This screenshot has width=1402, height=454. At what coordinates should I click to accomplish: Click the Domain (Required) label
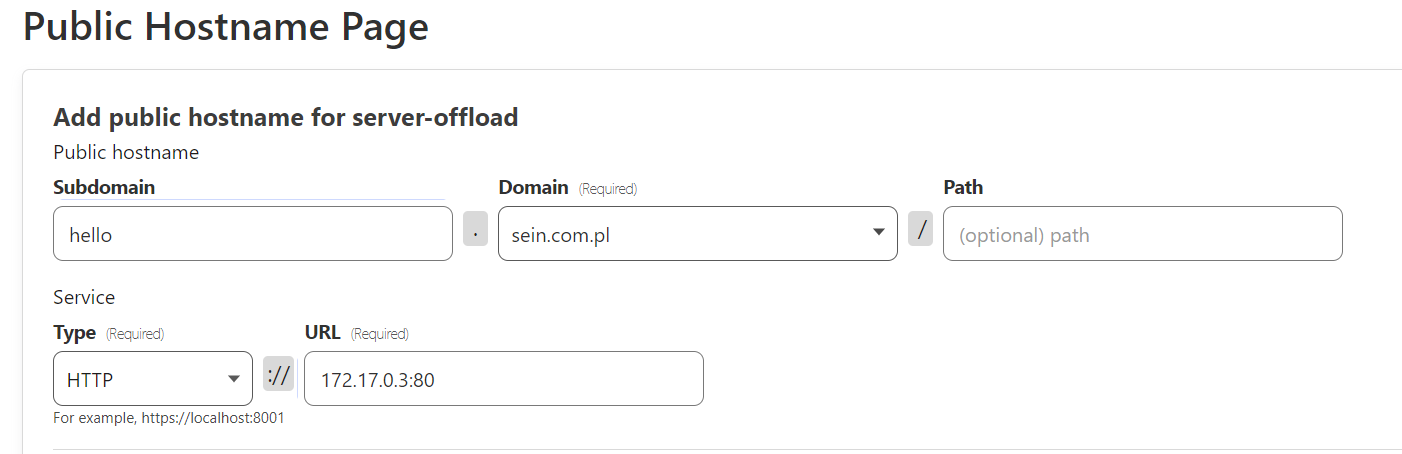click(567, 187)
